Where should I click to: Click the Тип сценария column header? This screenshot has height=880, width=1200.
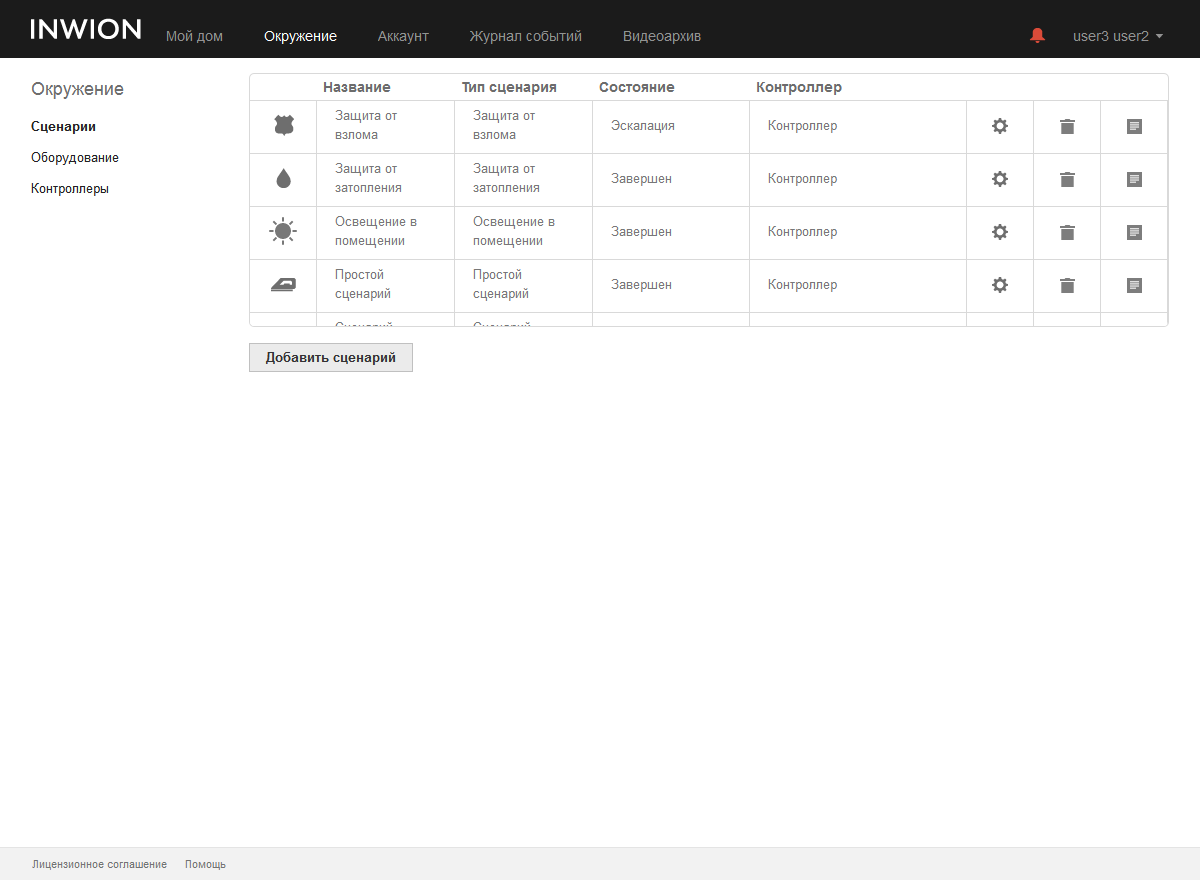(509, 87)
